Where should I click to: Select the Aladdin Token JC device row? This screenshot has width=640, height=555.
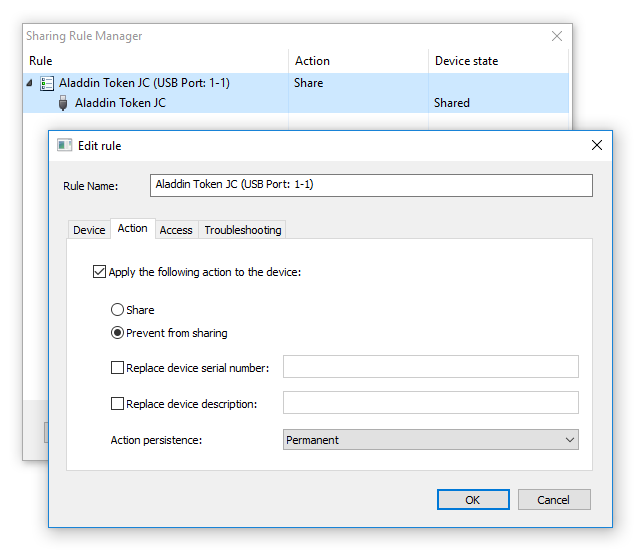tap(296, 103)
